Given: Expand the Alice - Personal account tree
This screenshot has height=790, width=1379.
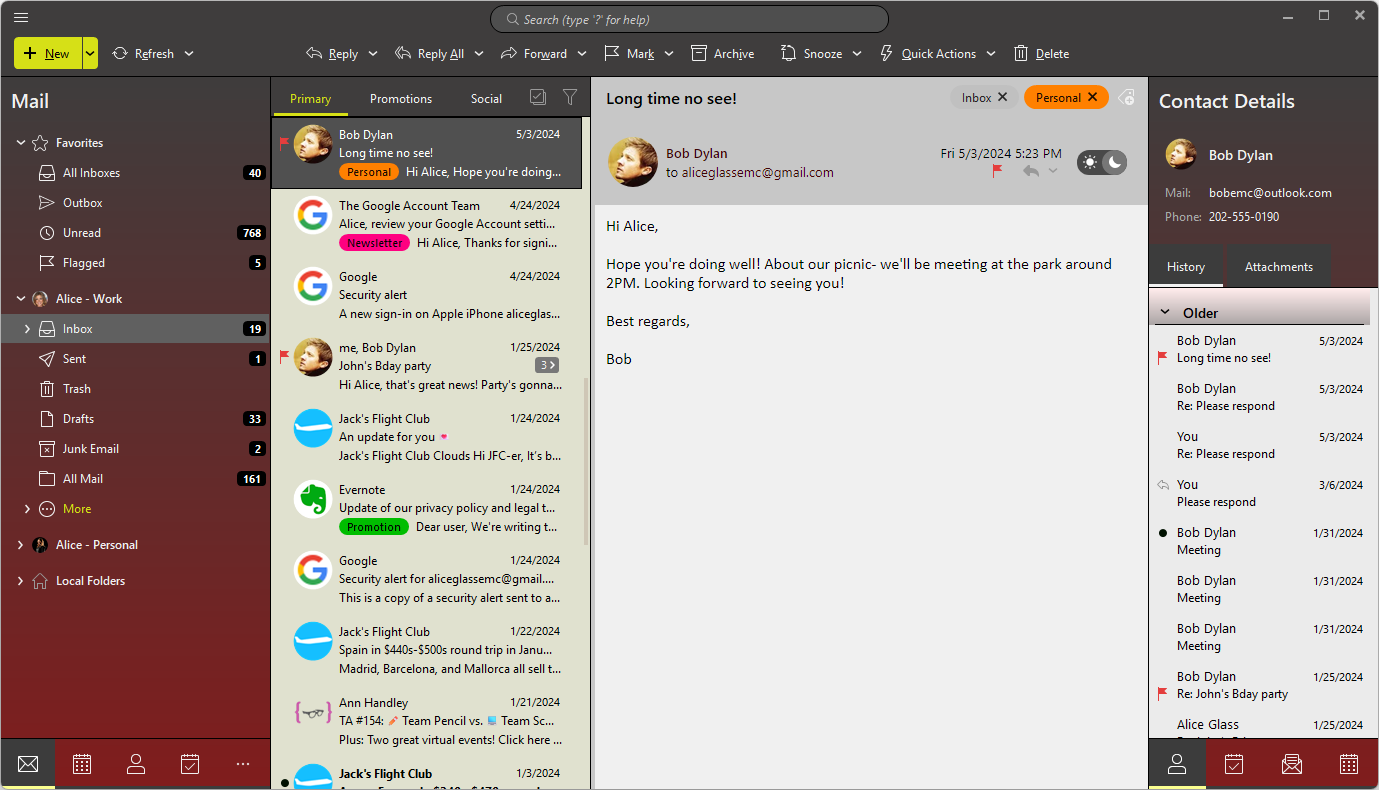Looking at the screenshot, I should click(x=20, y=545).
